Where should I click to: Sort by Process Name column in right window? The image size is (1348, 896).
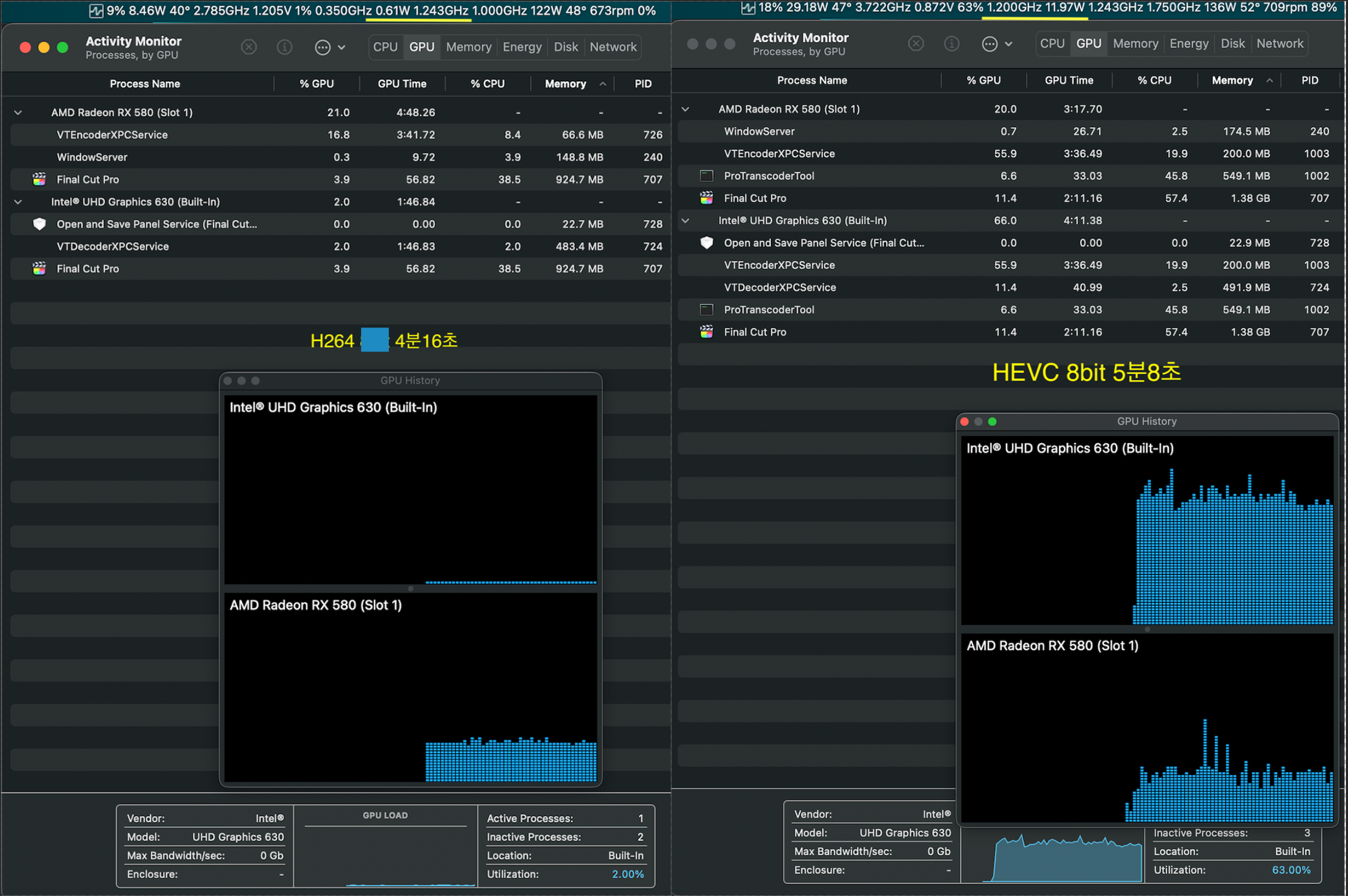(x=812, y=81)
